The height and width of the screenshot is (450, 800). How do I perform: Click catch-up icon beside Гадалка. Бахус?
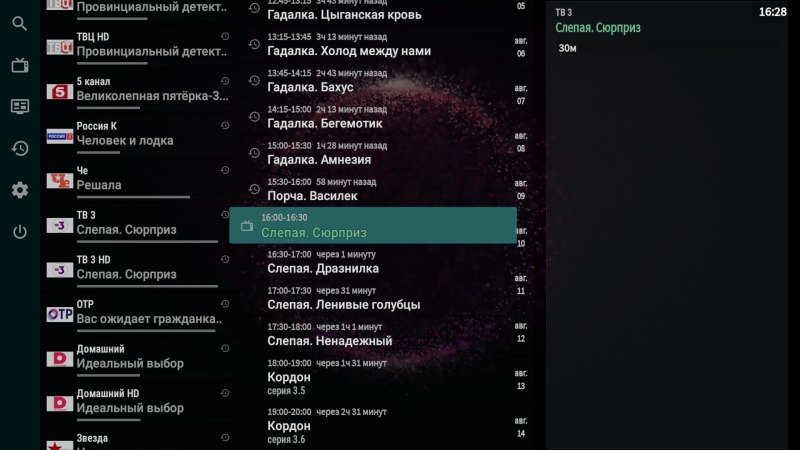coord(254,81)
